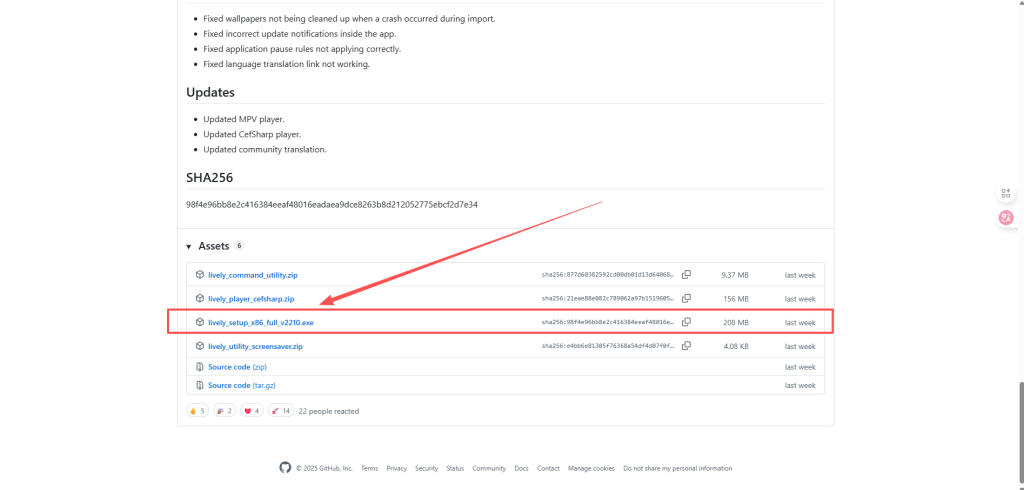This screenshot has height=490, width=1024.
Task: Click sha256:21eae88e082c... hash text
Action: click(x=607, y=299)
